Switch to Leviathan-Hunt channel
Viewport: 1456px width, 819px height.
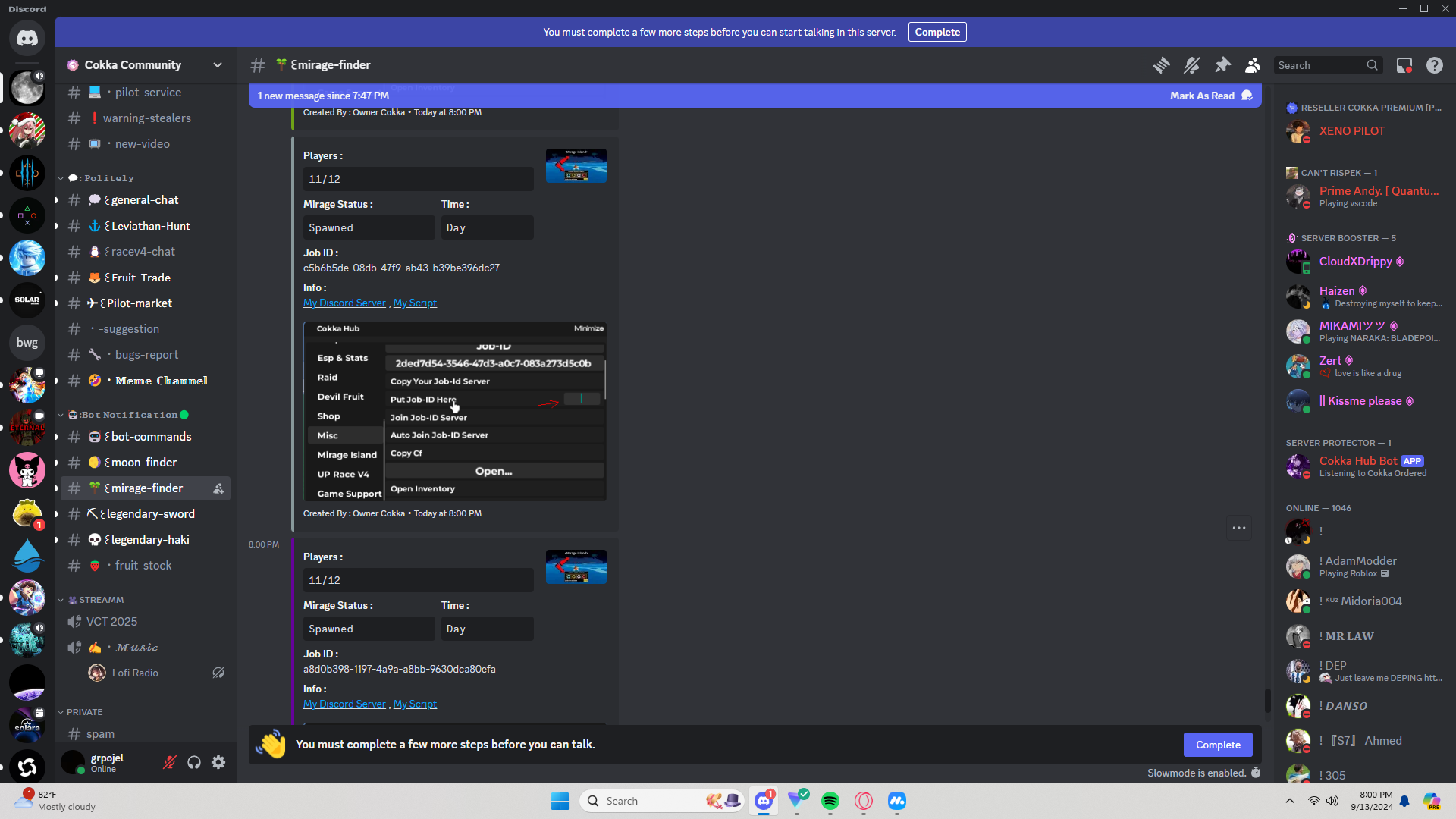pos(146,226)
